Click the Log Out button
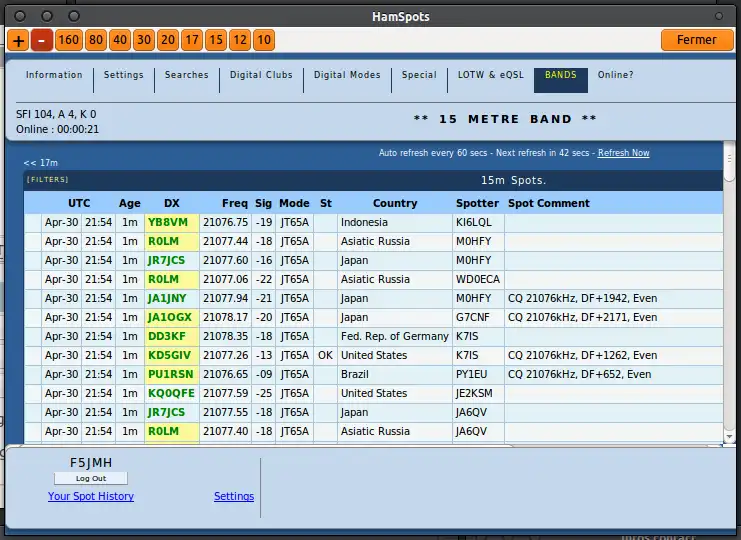The height and width of the screenshot is (540, 741). [x=91, y=479]
